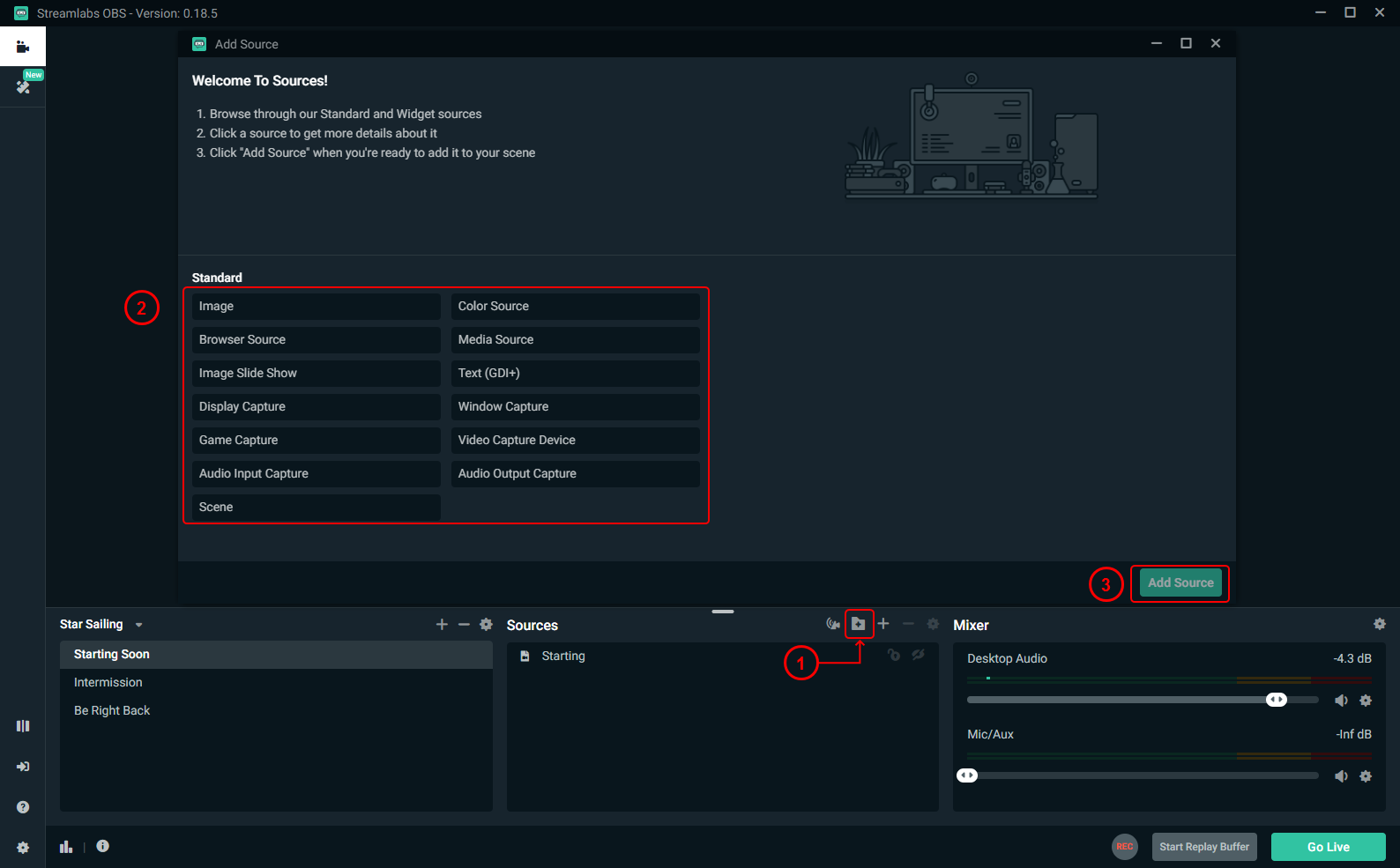Click Start Replay Buffer button
The width and height of the screenshot is (1400, 868).
[x=1204, y=847]
